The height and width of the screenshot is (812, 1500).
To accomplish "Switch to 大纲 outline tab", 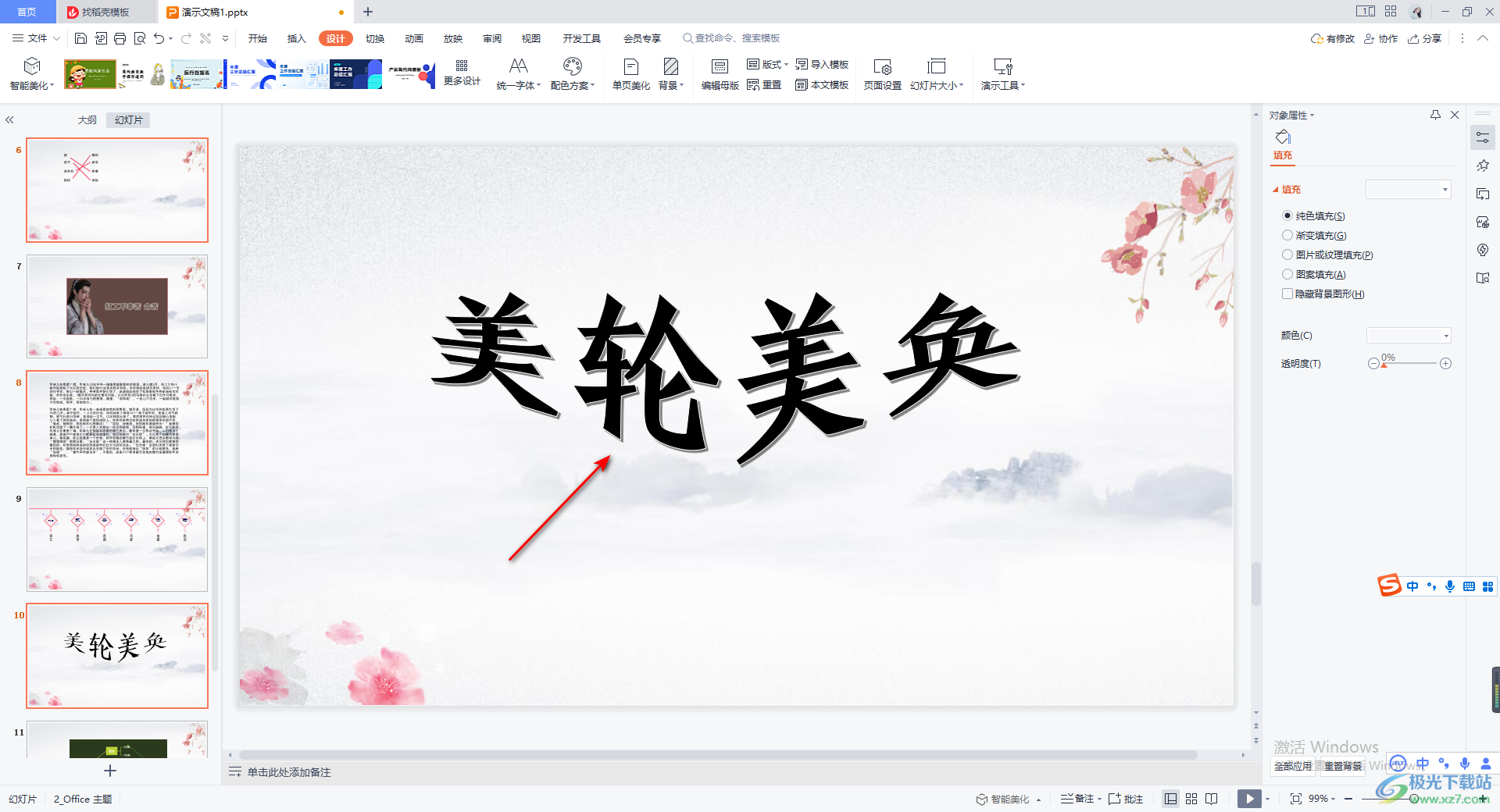I will click(87, 120).
